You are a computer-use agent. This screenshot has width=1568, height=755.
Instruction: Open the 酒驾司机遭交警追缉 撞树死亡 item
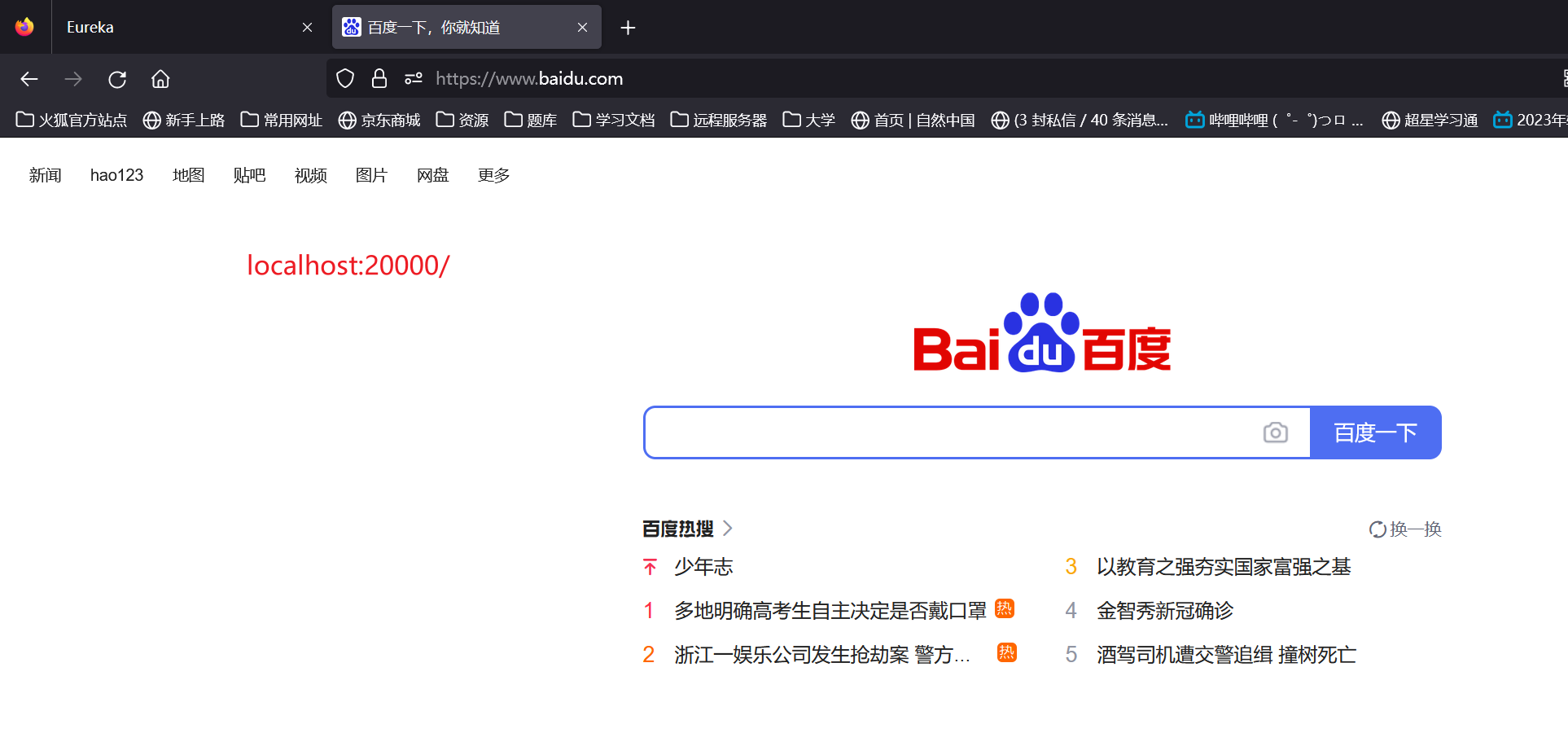tap(1226, 655)
